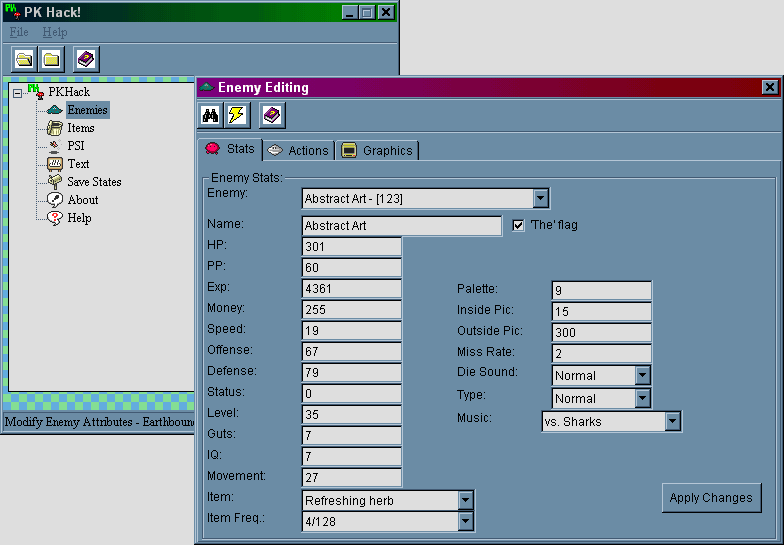Open the Music dropdown showing vs. Sharks

[x=672, y=422]
